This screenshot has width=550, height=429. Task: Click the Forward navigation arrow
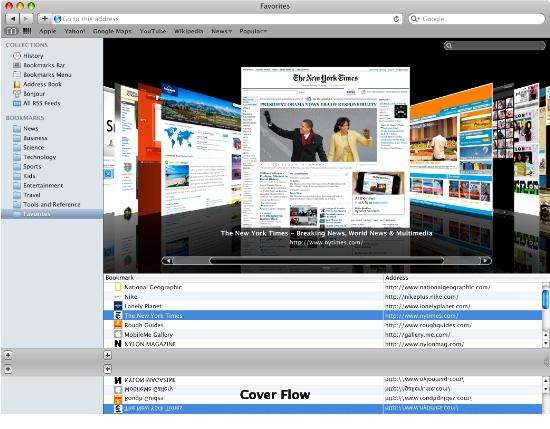click(26, 19)
